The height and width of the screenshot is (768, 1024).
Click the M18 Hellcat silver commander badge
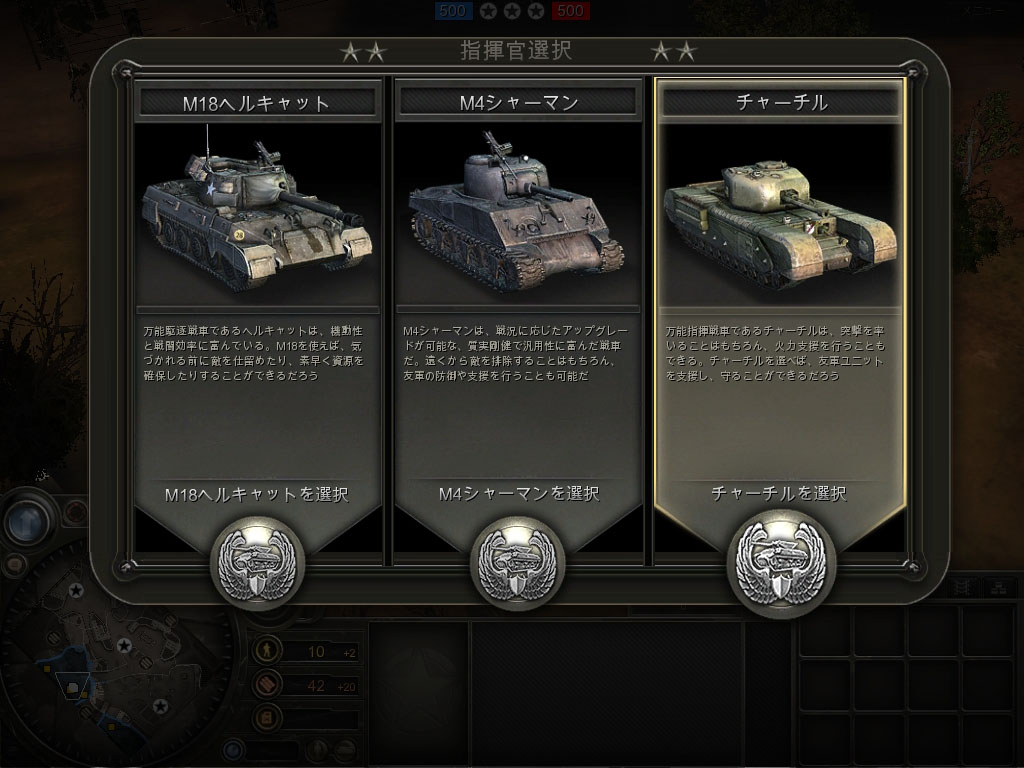[x=257, y=564]
